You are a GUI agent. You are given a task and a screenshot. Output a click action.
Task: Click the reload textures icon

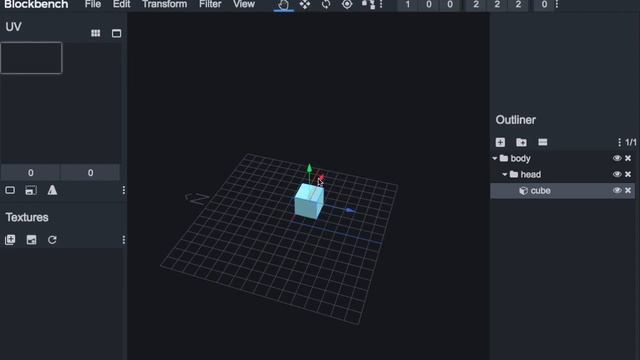click(52, 240)
